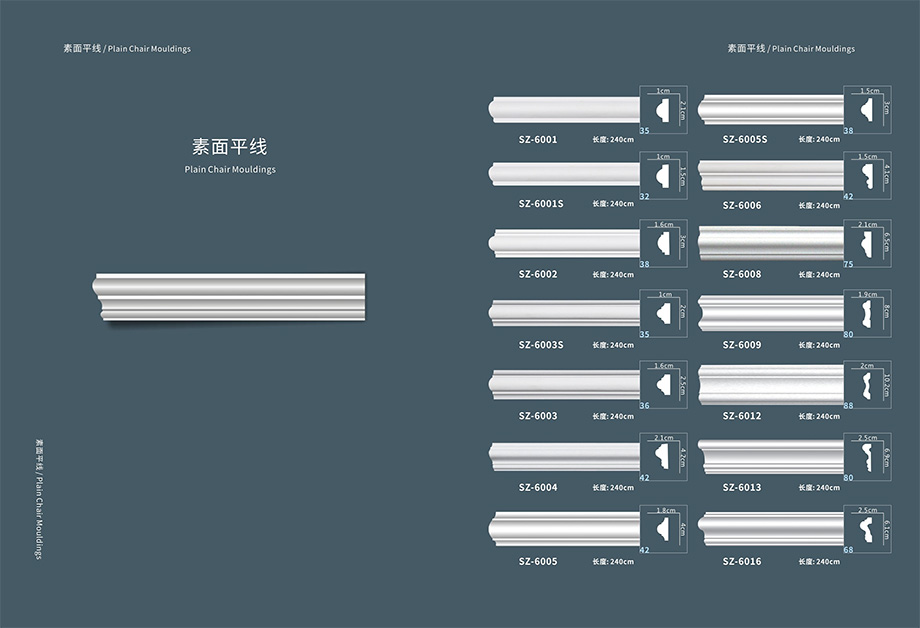Click the left page Plain Chair Mouldings header
Screen dimensions: 920x628
pos(127,49)
